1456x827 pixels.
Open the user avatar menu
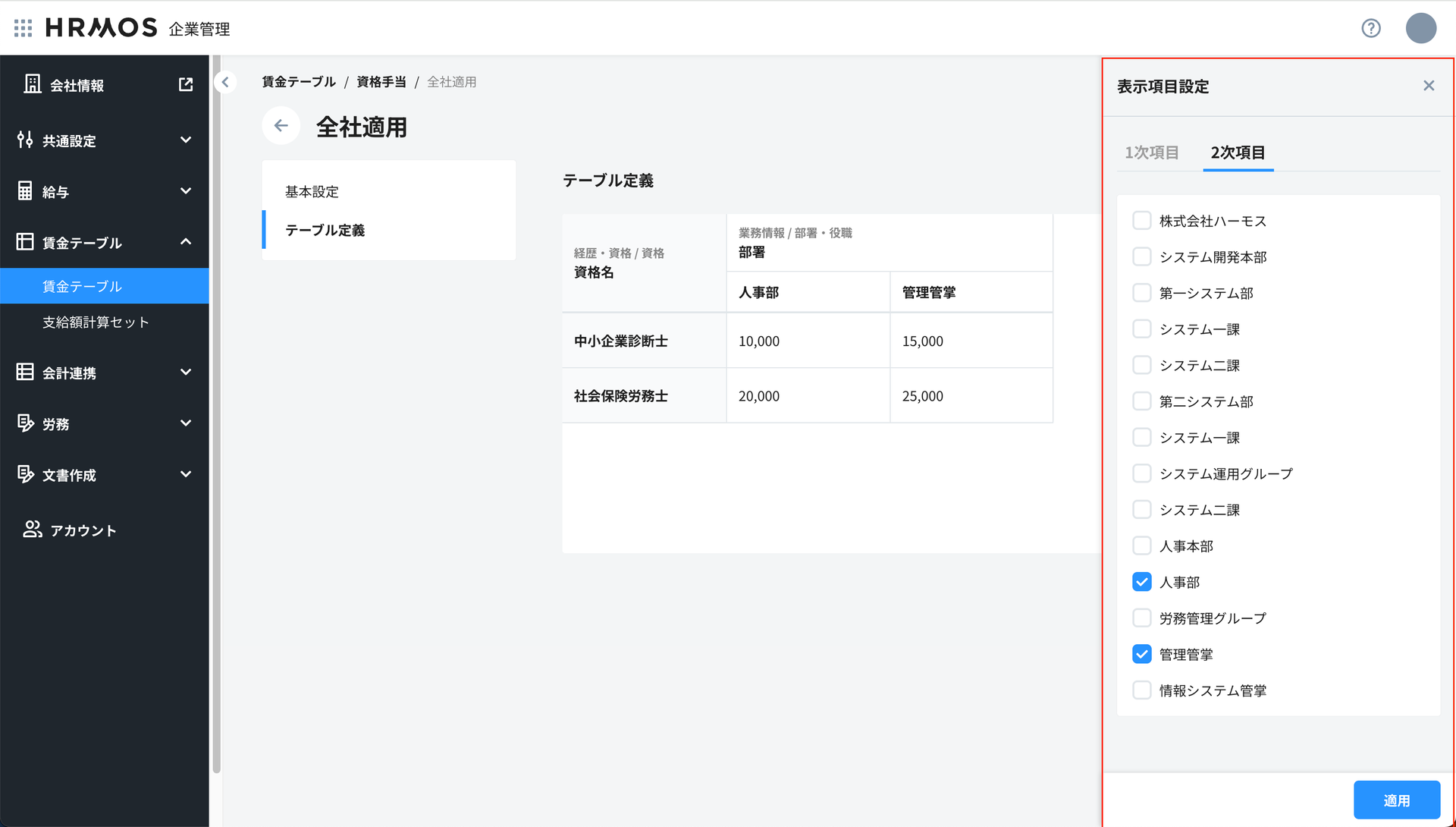[1420, 28]
